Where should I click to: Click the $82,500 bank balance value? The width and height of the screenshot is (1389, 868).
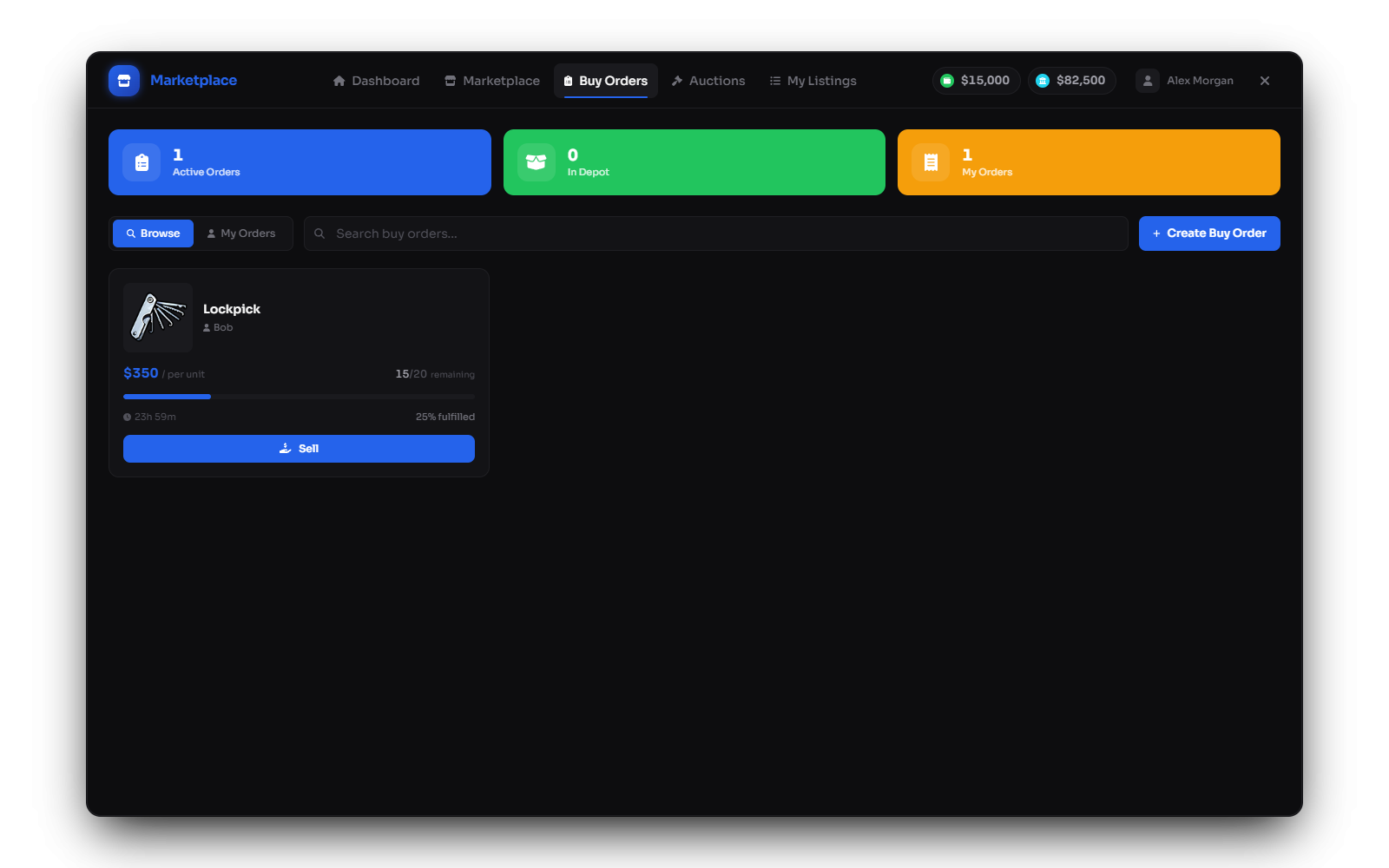(x=1081, y=81)
